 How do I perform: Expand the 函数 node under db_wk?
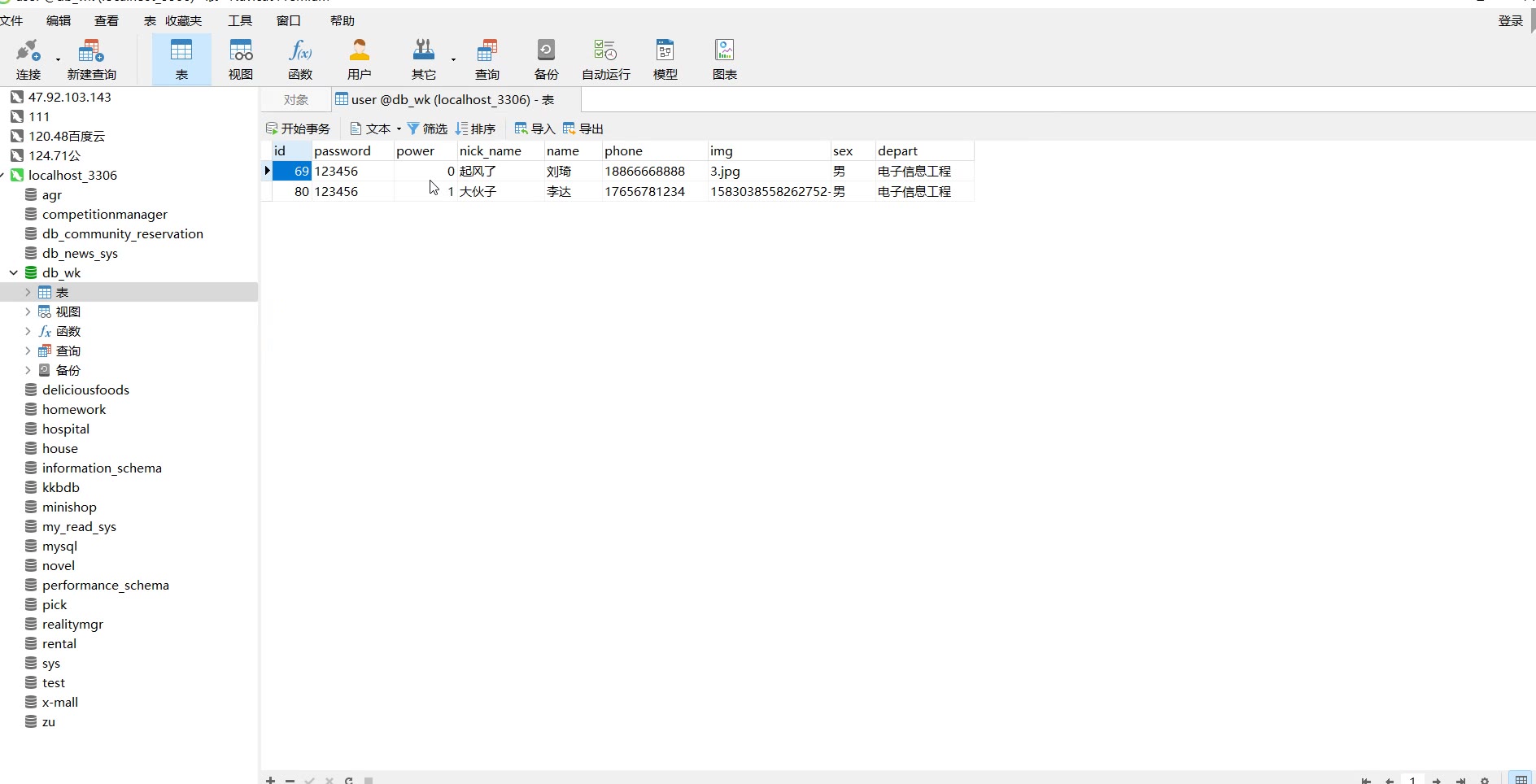[x=28, y=331]
